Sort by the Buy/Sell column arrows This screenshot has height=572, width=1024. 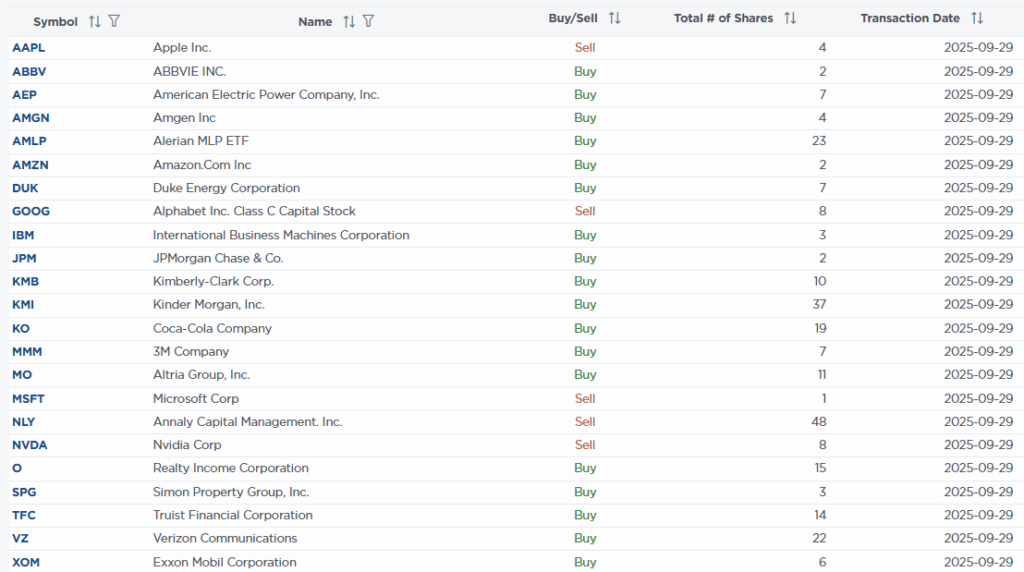[615, 18]
